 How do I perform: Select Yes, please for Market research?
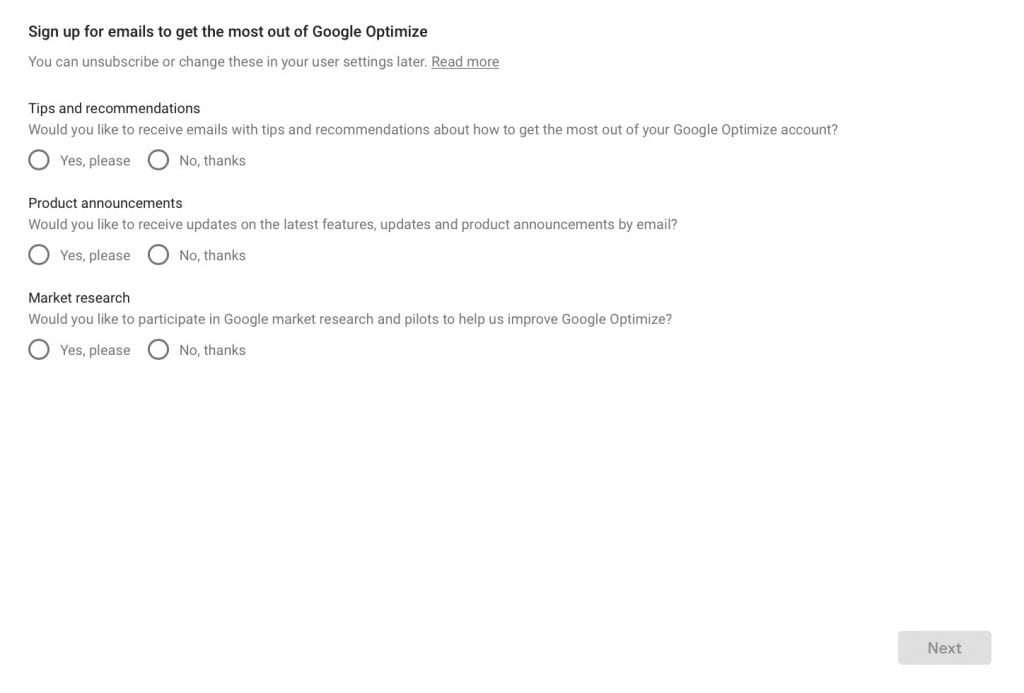click(38, 349)
